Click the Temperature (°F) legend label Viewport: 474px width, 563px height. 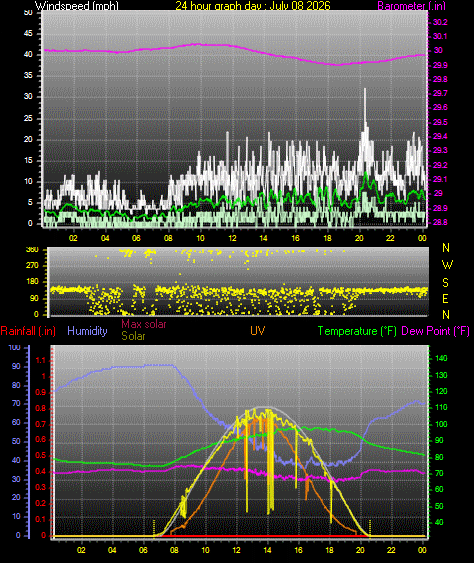[357, 331]
